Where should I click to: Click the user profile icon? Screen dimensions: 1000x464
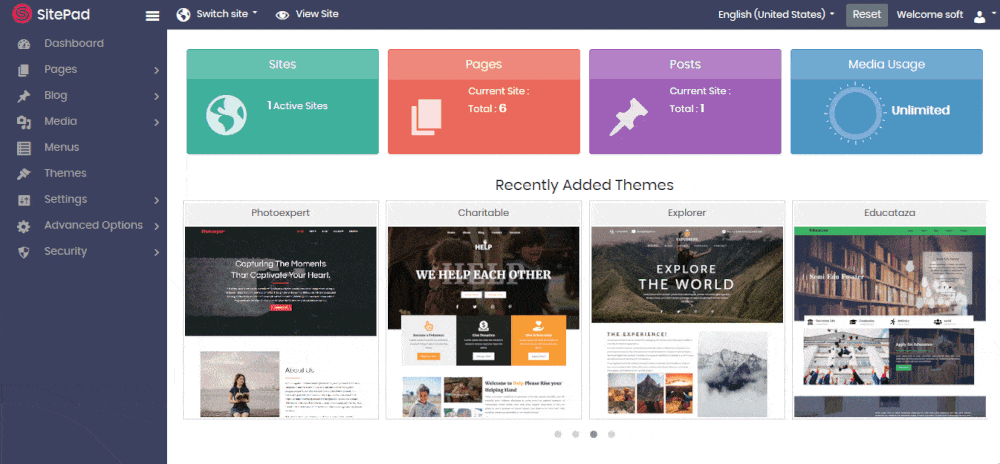point(980,17)
